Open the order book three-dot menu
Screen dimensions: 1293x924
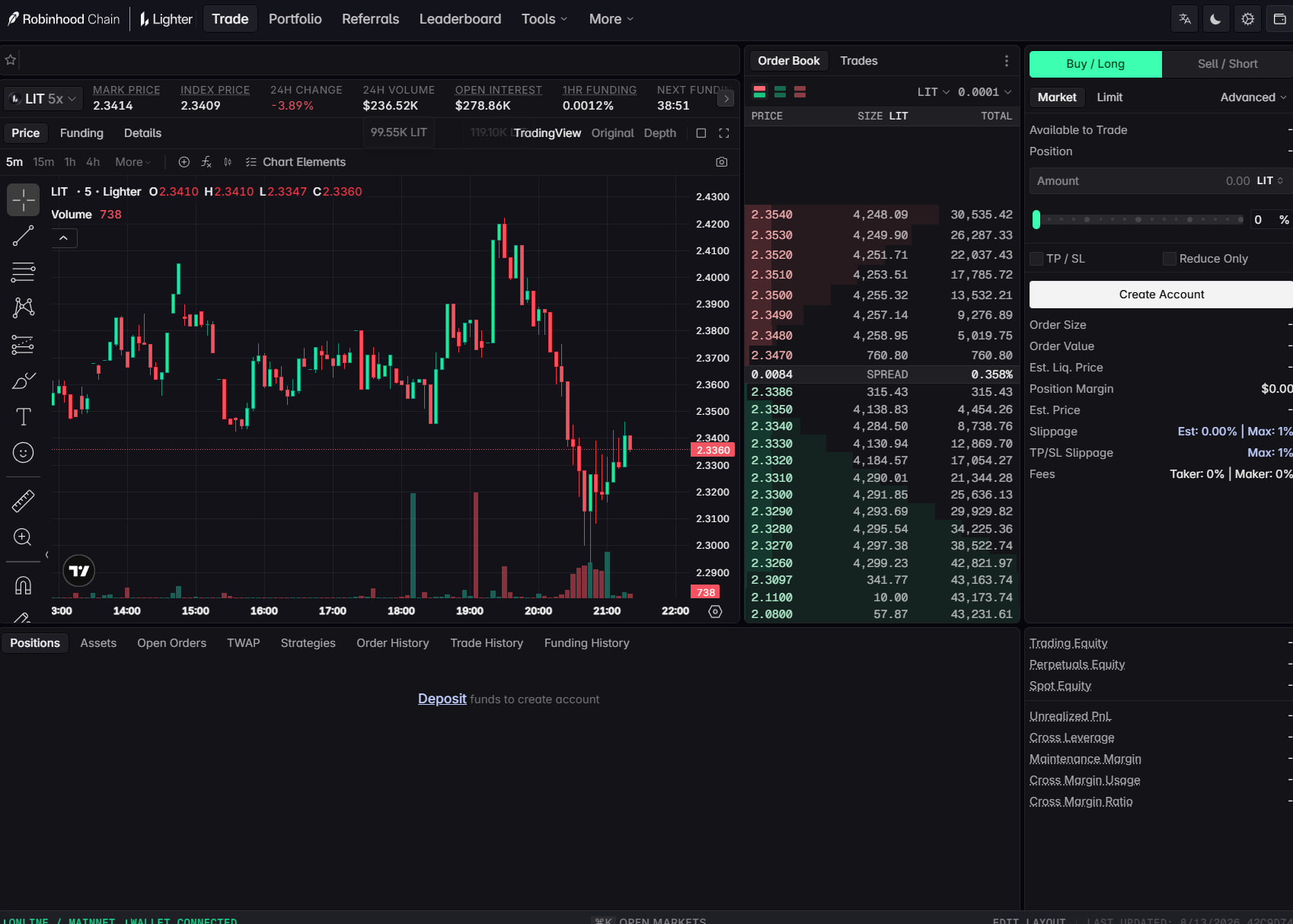pos(1007,61)
